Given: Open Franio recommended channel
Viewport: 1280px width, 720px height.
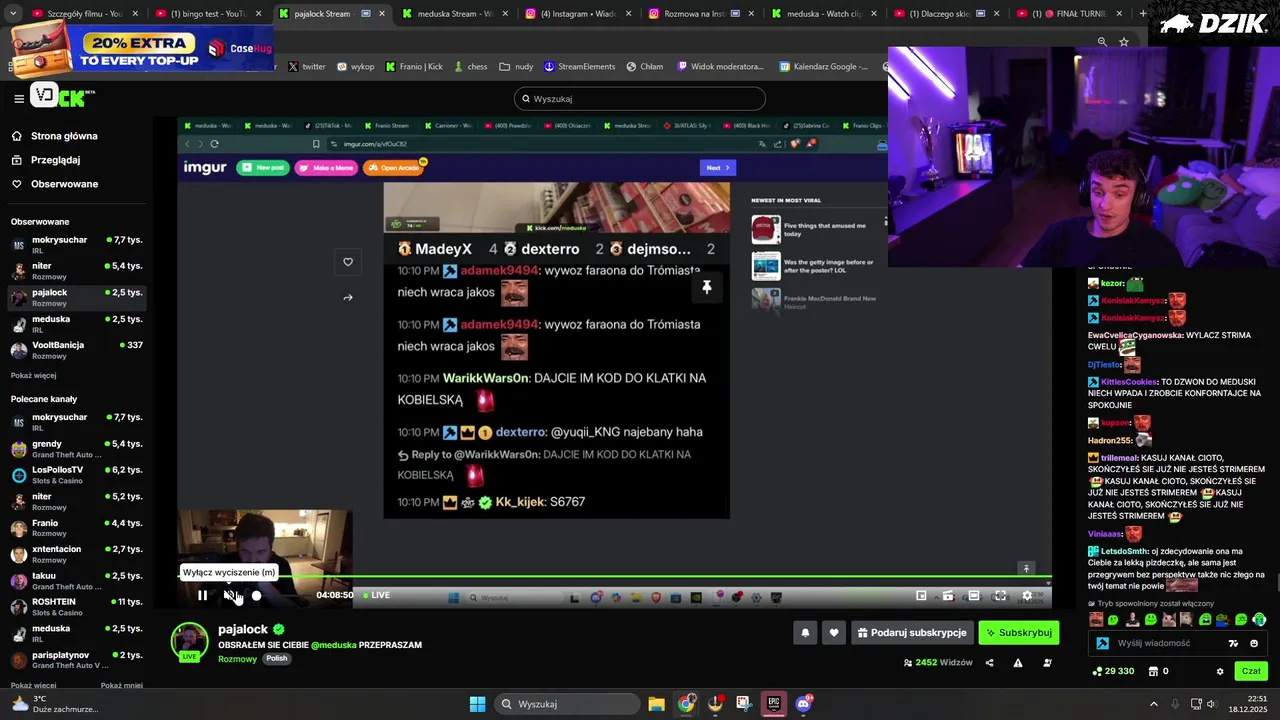Looking at the screenshot, I should [x=77, y=528].
